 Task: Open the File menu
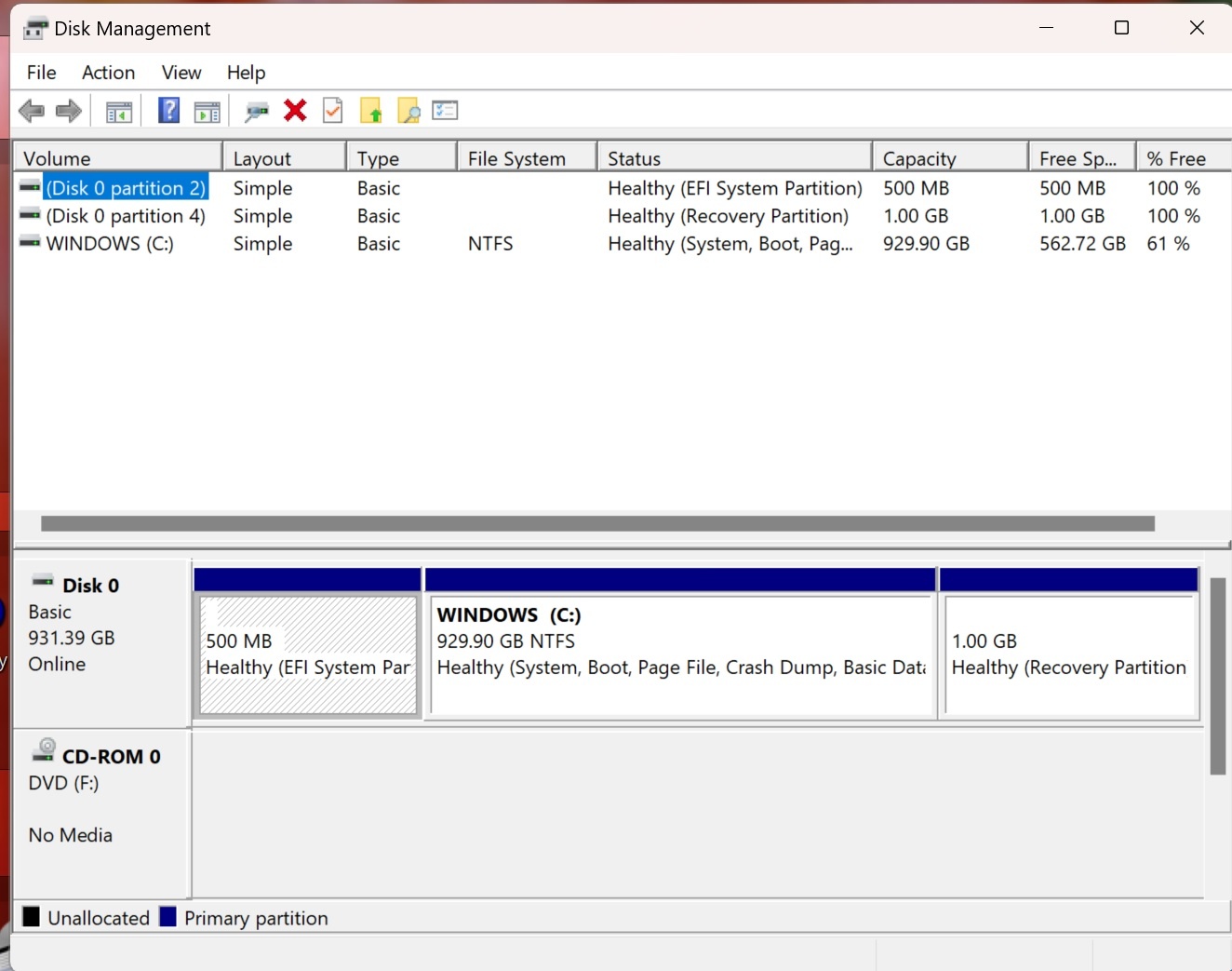(x=41, y=73)
